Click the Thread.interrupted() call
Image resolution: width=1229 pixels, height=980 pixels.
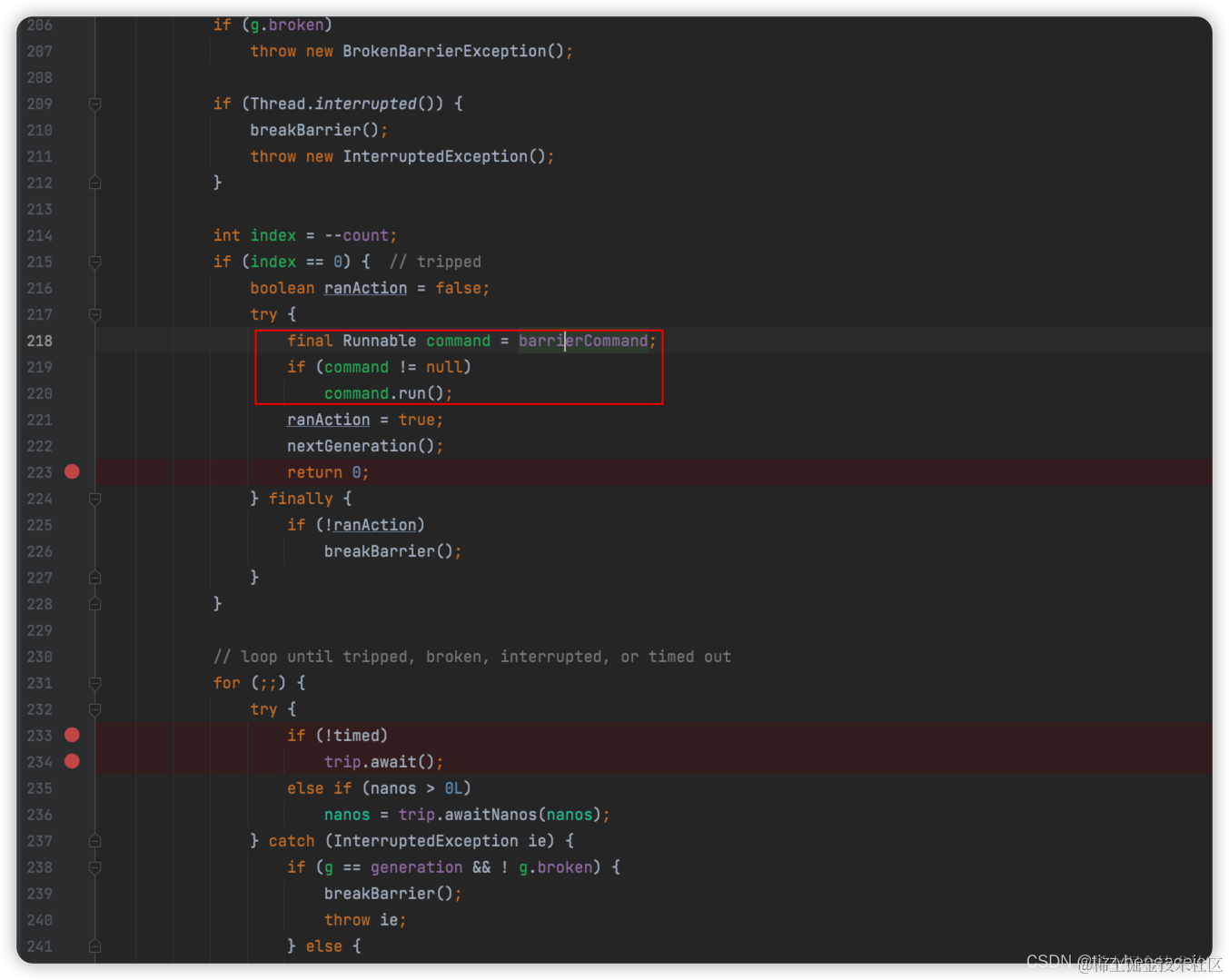(x=347, y=104)
